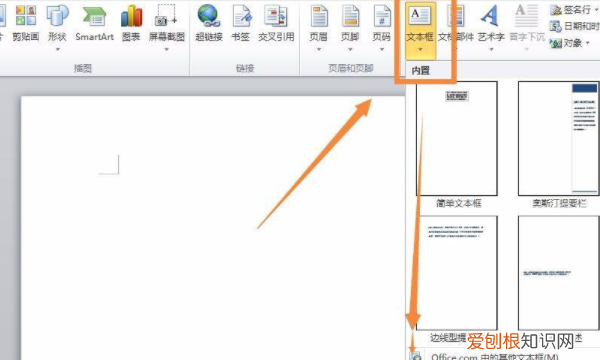Viewport: 600px width, 360px height.
Task: Insert a SmartArt graphic
Action: tap(94, 23)
